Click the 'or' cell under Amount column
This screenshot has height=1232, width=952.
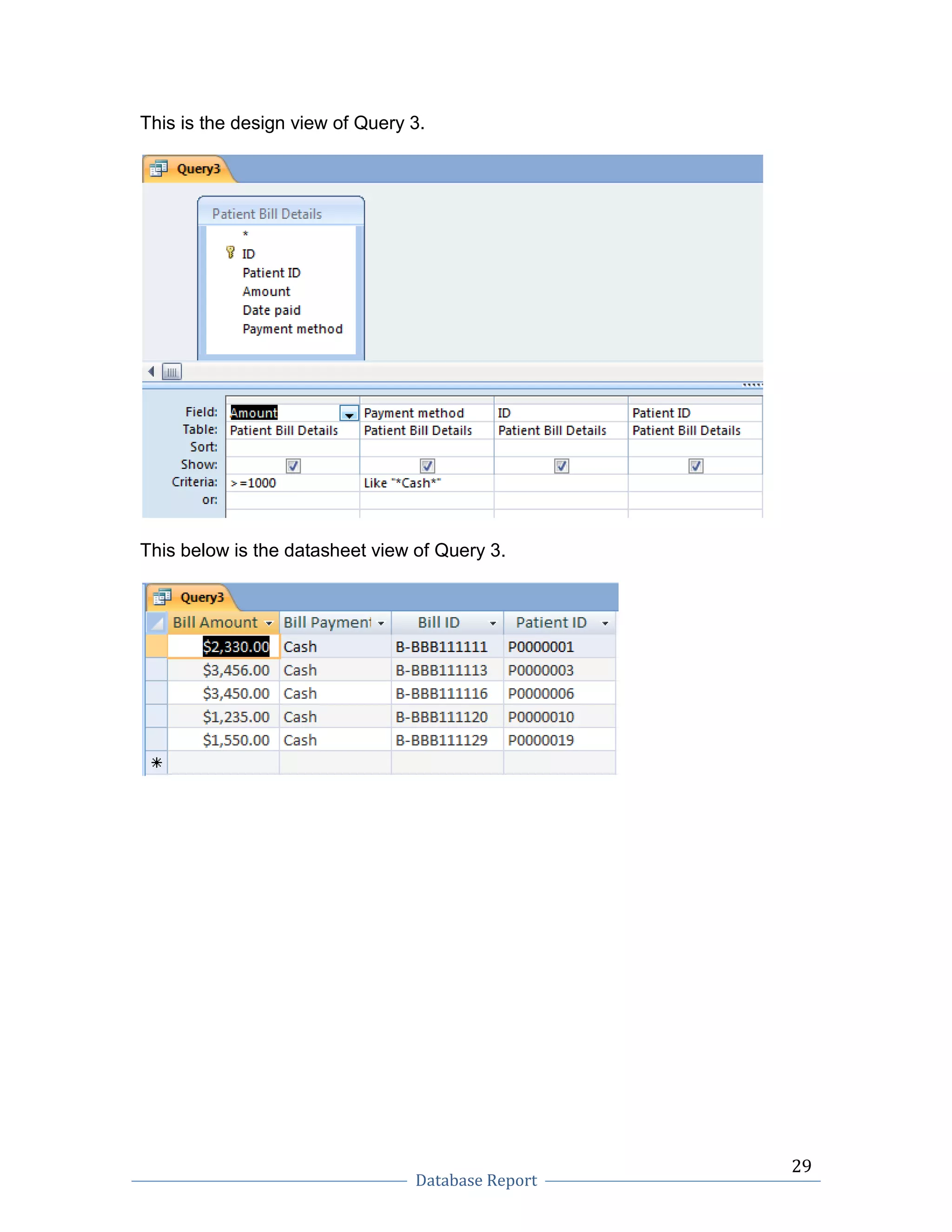coord(293,500)
